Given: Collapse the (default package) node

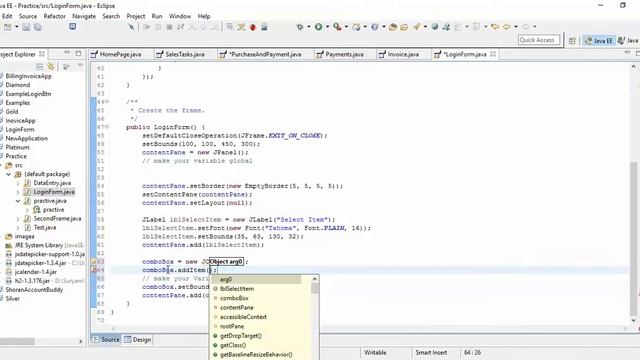Looking at the screenshot, I should pos(9,174).
